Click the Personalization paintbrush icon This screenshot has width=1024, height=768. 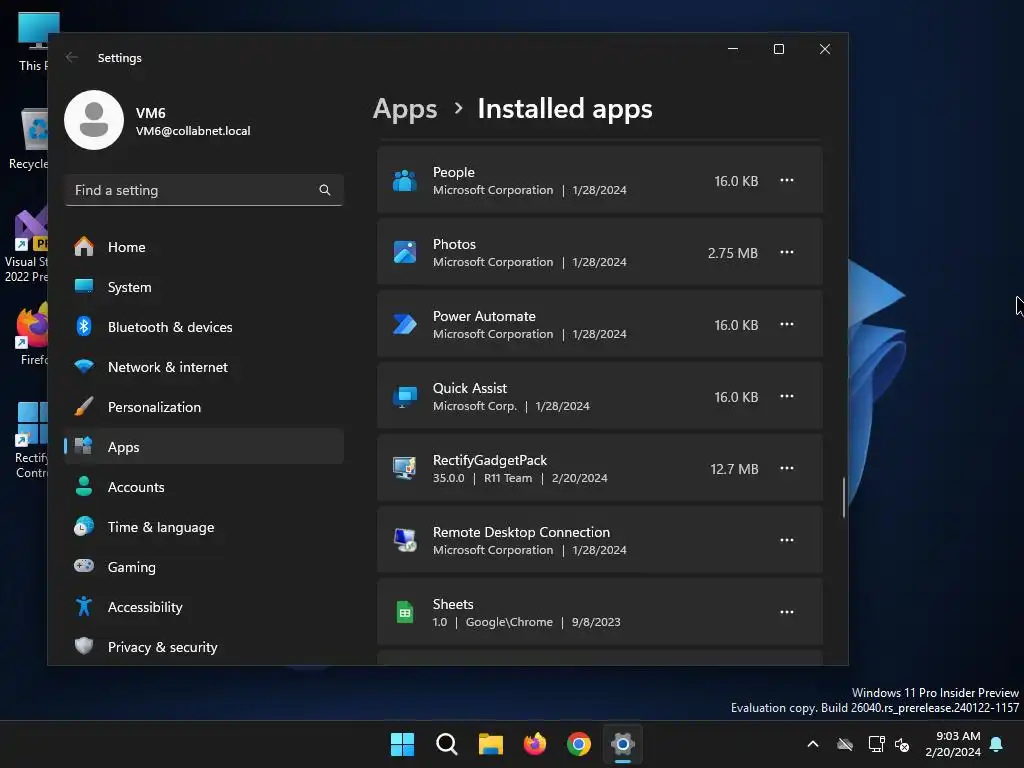pyautogui.click(x=84, y=406)
